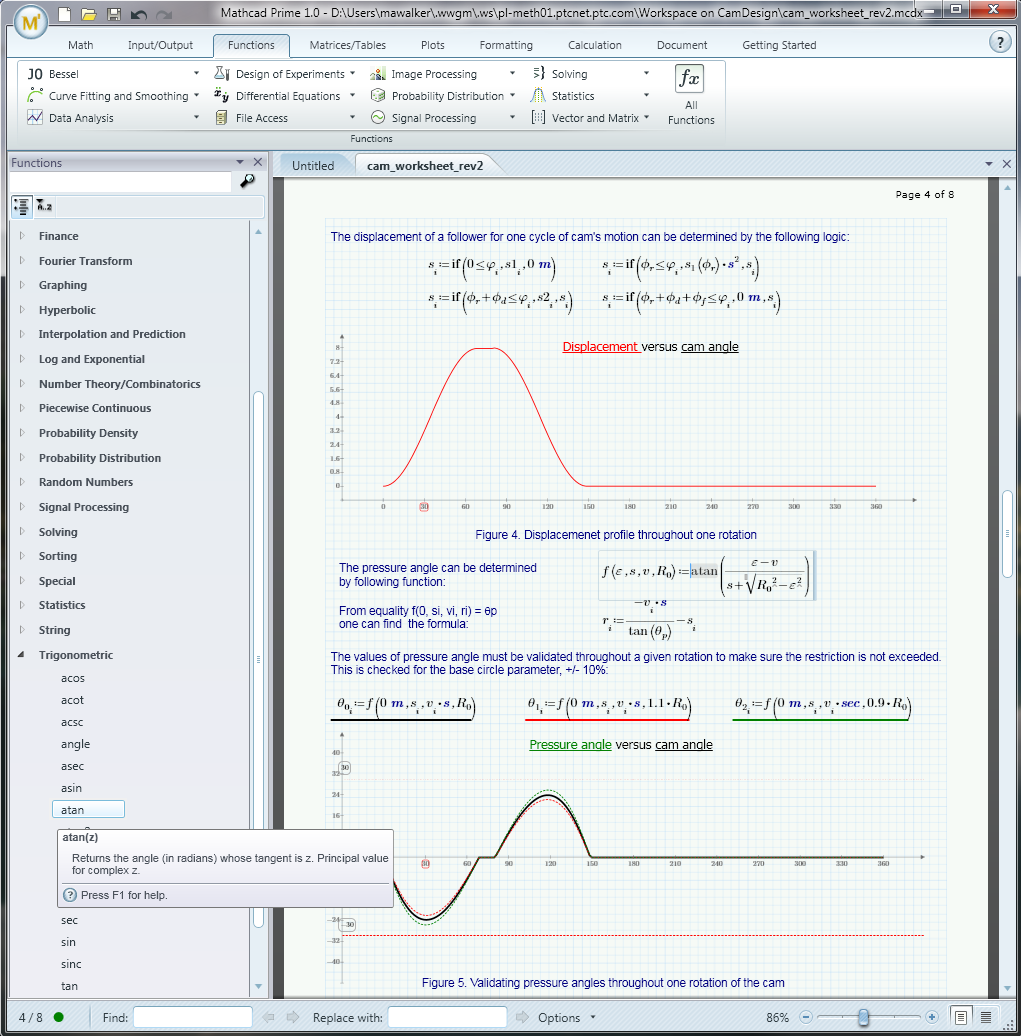The width and height of the screenshot is (1021, 1036).
Task: Collapse the Trigonometric category
Action: coord(22,655)
